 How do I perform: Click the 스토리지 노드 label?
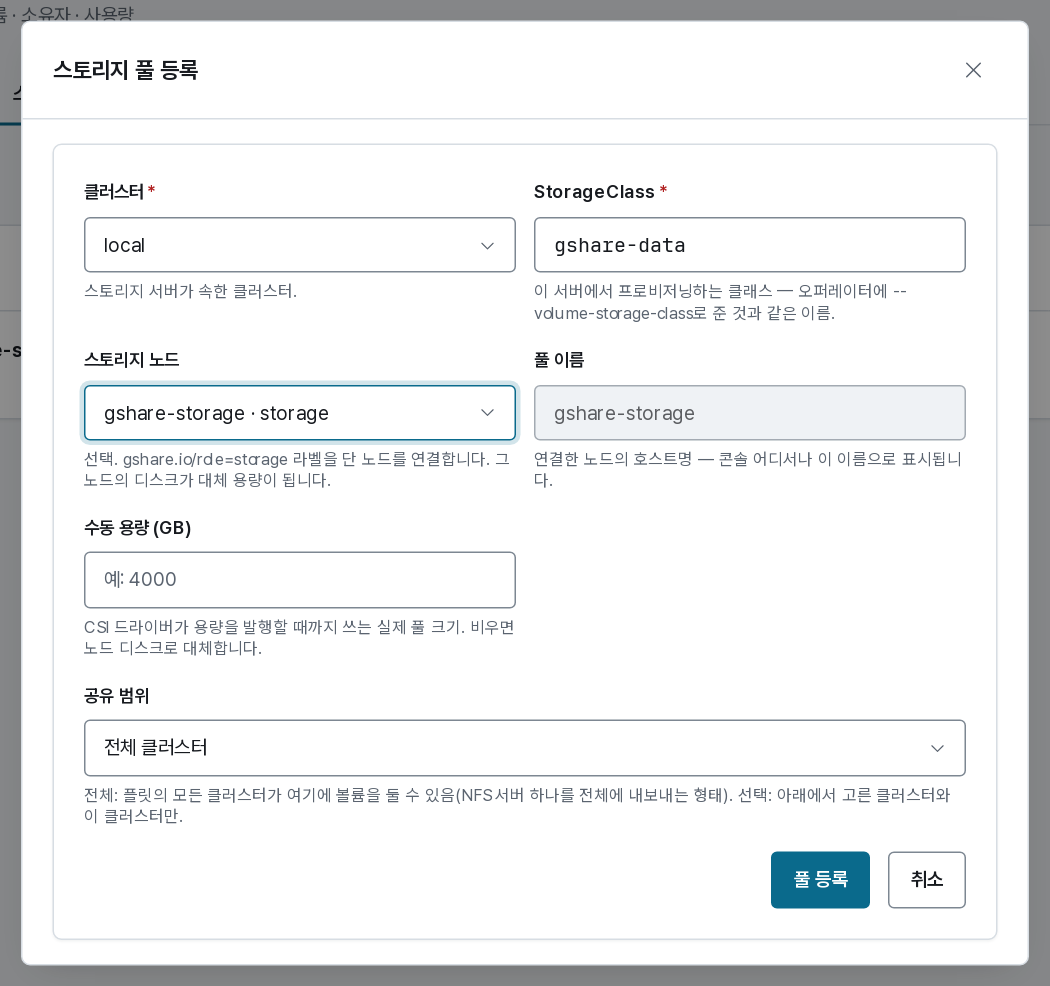[131, 360]
